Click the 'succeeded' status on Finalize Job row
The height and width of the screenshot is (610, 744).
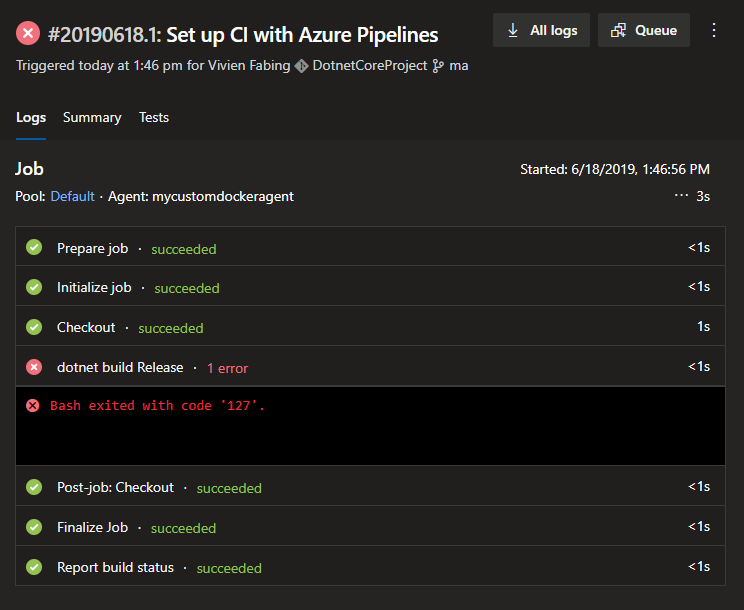[183, 528]
